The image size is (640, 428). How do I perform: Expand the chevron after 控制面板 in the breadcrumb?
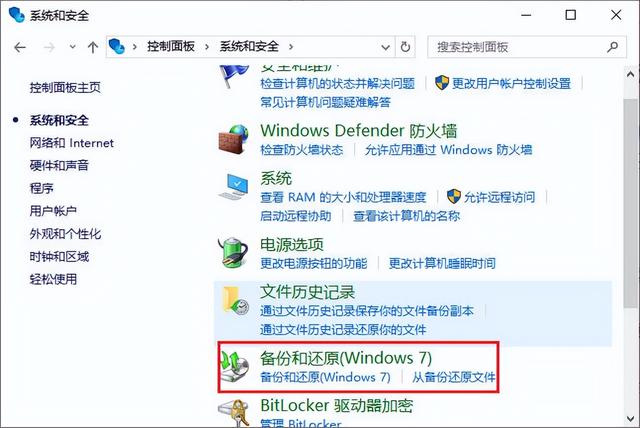click(x=207, y=47)
